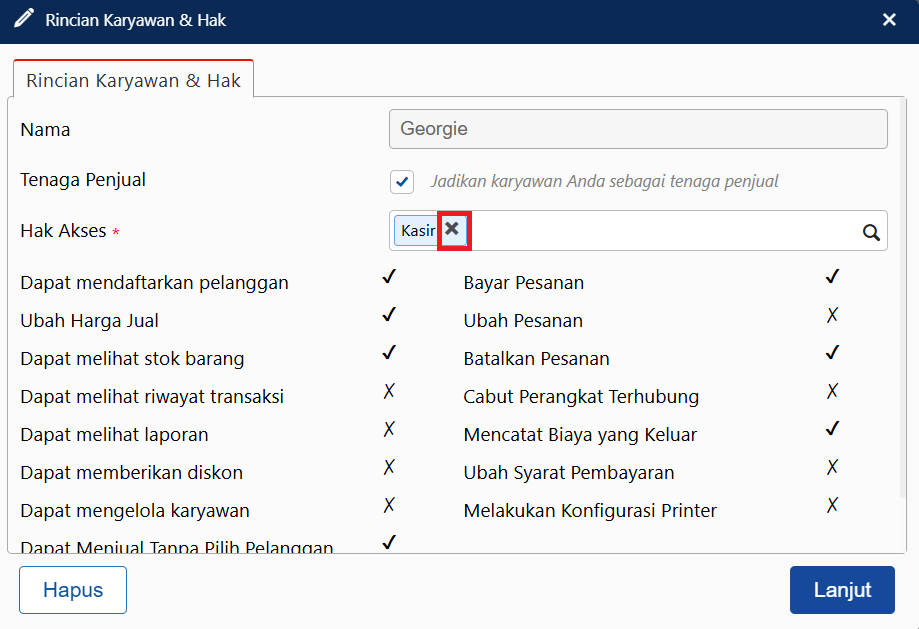Open the Hak Akses selection field
This screenshot has height=629, width=919.
coord(660,231)
